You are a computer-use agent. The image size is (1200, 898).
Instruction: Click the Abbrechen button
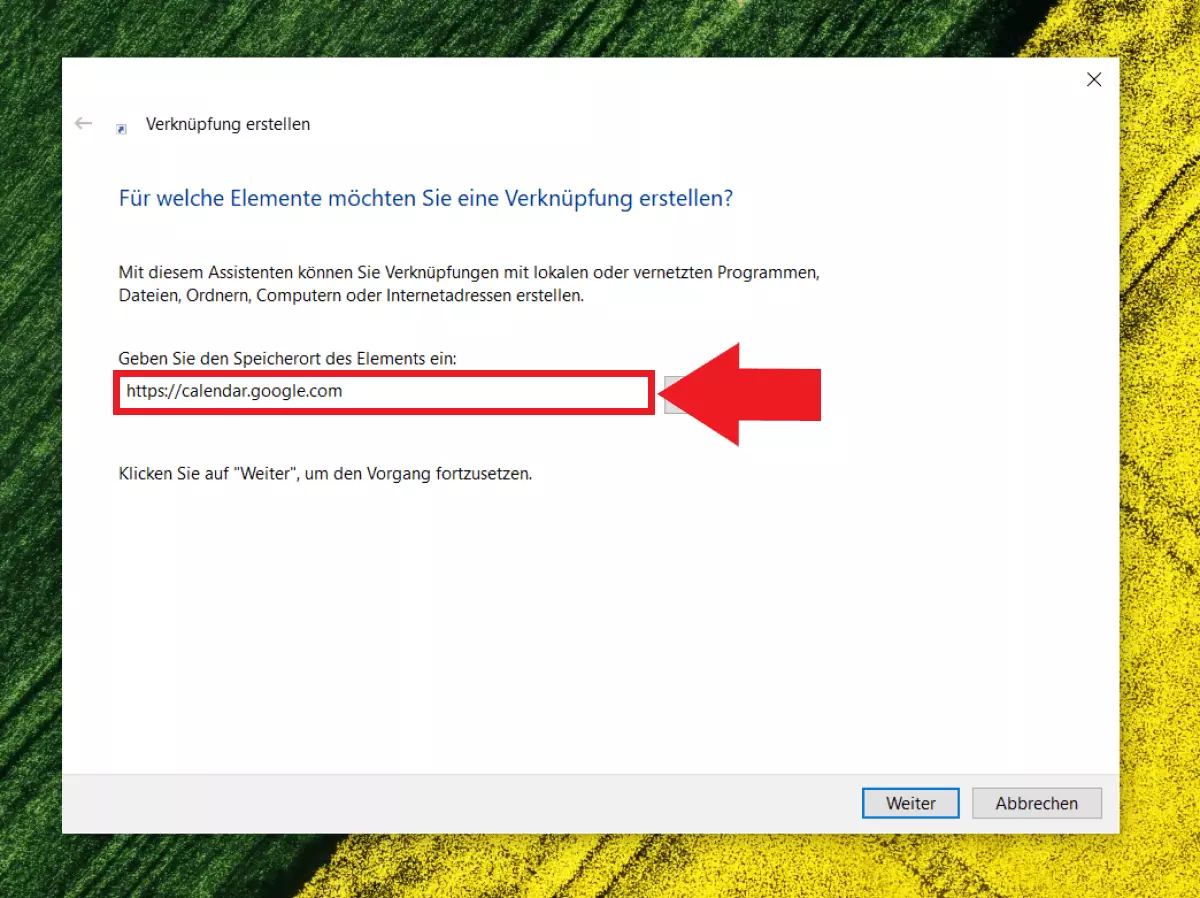[x=1037, y=803]
